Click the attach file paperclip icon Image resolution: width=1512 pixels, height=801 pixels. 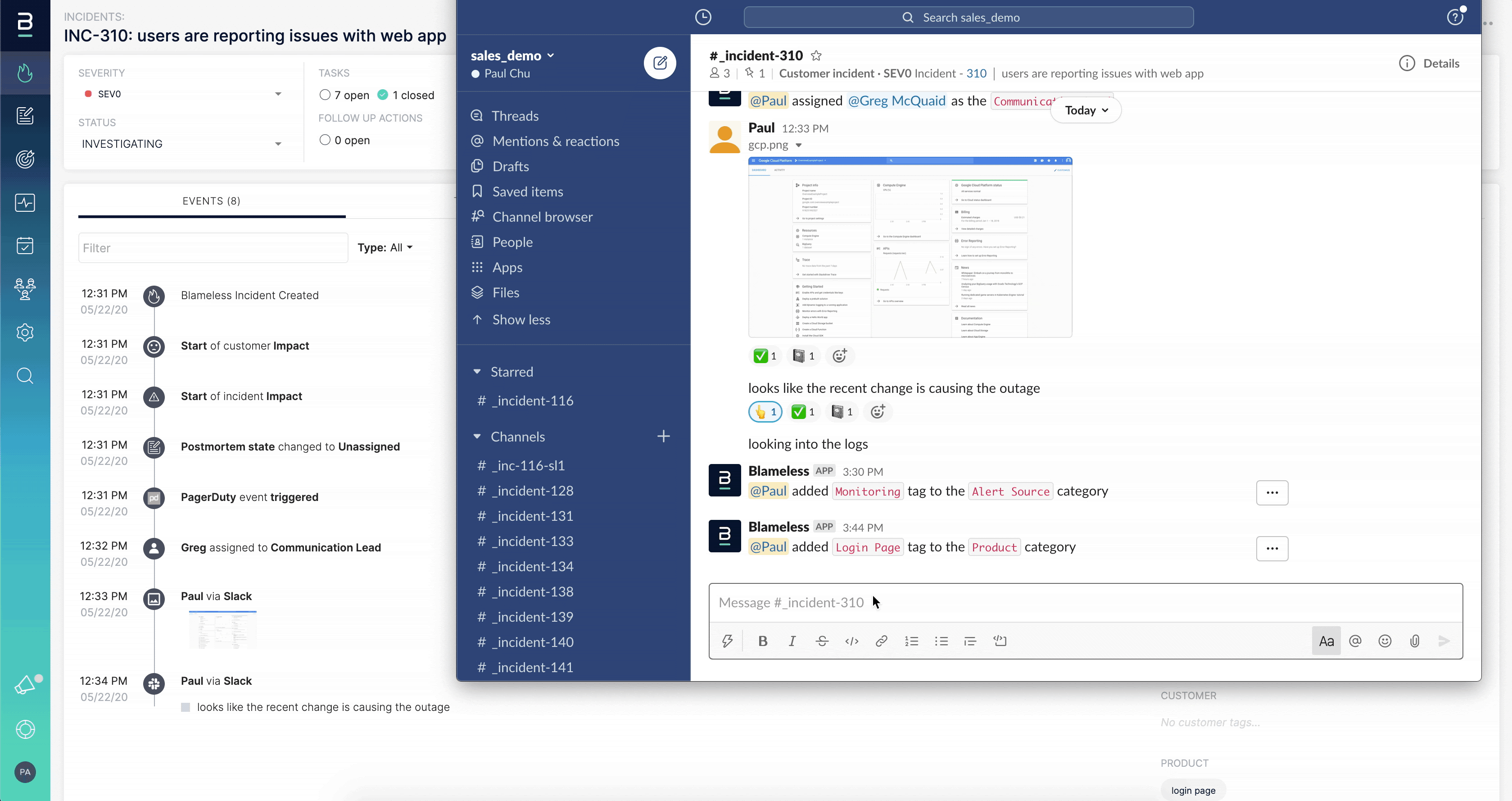coord(1415,641)
